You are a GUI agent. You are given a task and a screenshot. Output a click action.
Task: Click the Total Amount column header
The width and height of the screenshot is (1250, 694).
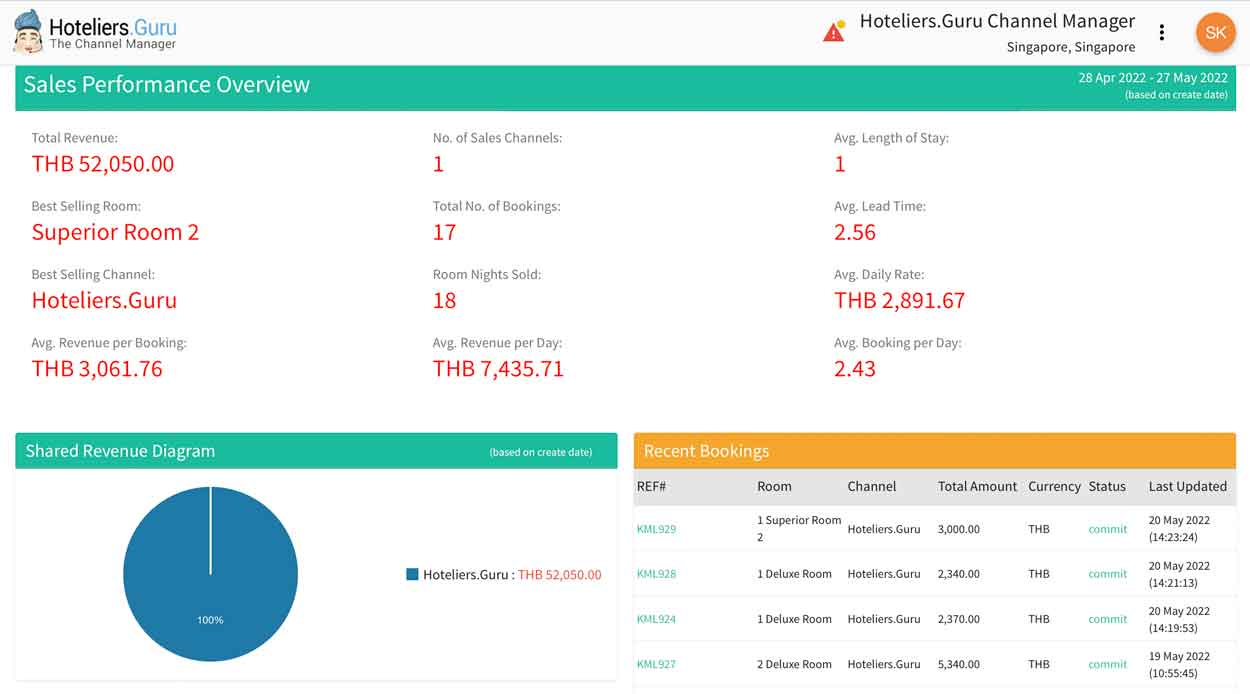[977, 486]
